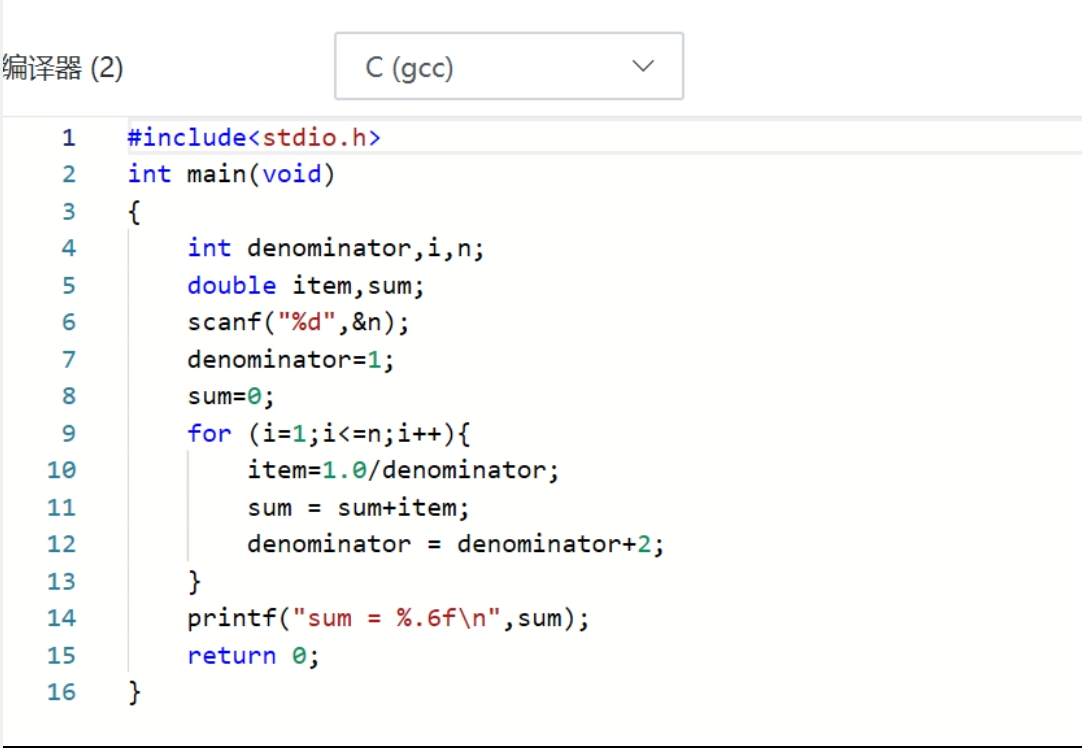Click the dropdown chevron arrow
The width and height of the screenshot is (1082, 748).
(x=642, y=66)
